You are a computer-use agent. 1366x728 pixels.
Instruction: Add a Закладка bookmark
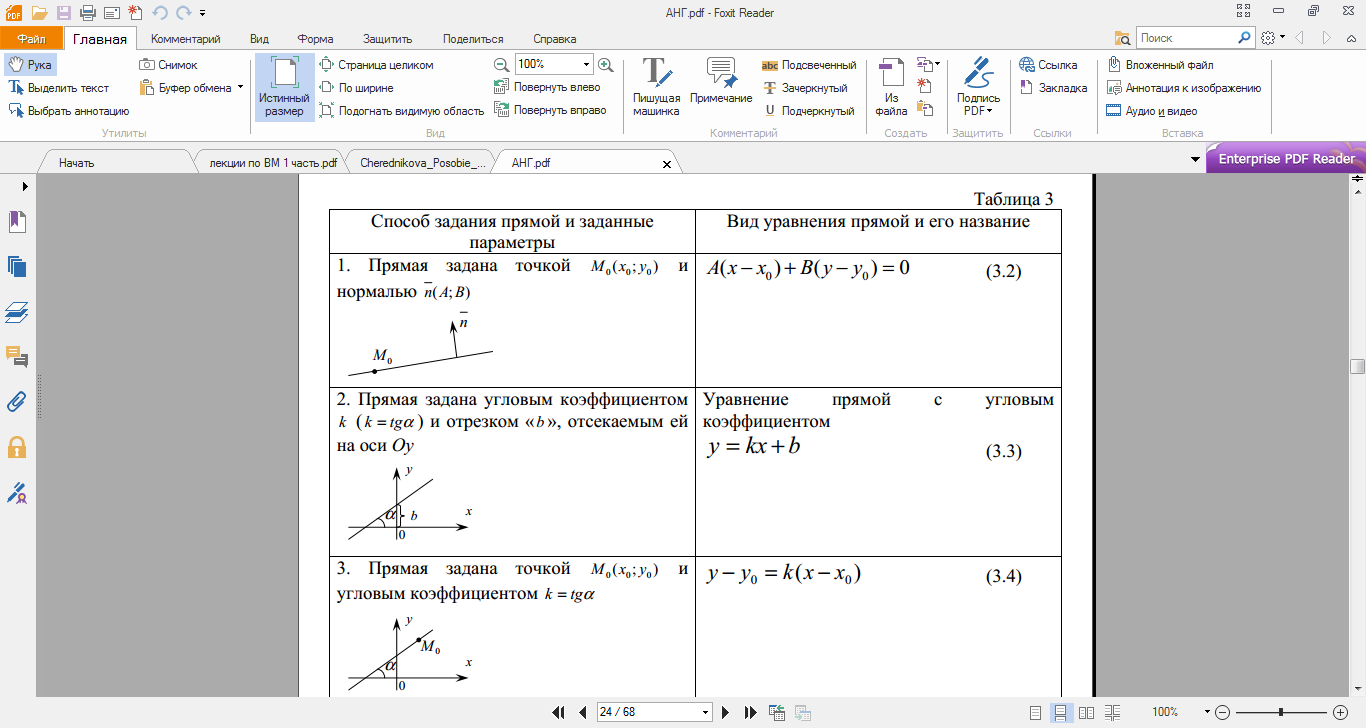[x=1053, y=88]
